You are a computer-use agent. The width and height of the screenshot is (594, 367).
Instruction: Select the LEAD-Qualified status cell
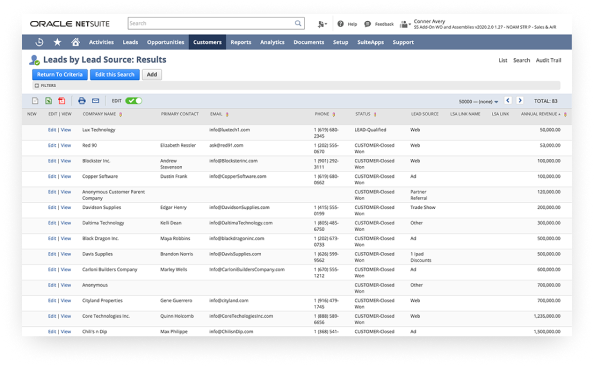[x=370, y=130]
